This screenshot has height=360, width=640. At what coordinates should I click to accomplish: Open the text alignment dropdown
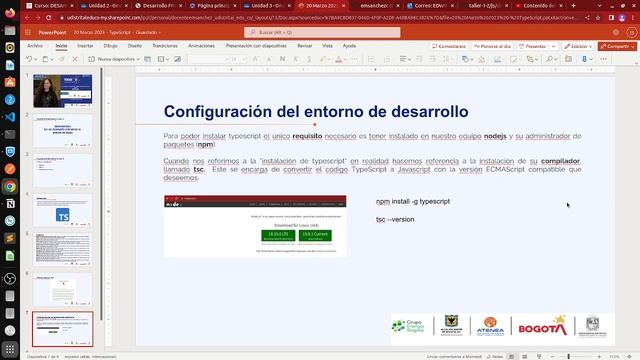click(405, 59)
